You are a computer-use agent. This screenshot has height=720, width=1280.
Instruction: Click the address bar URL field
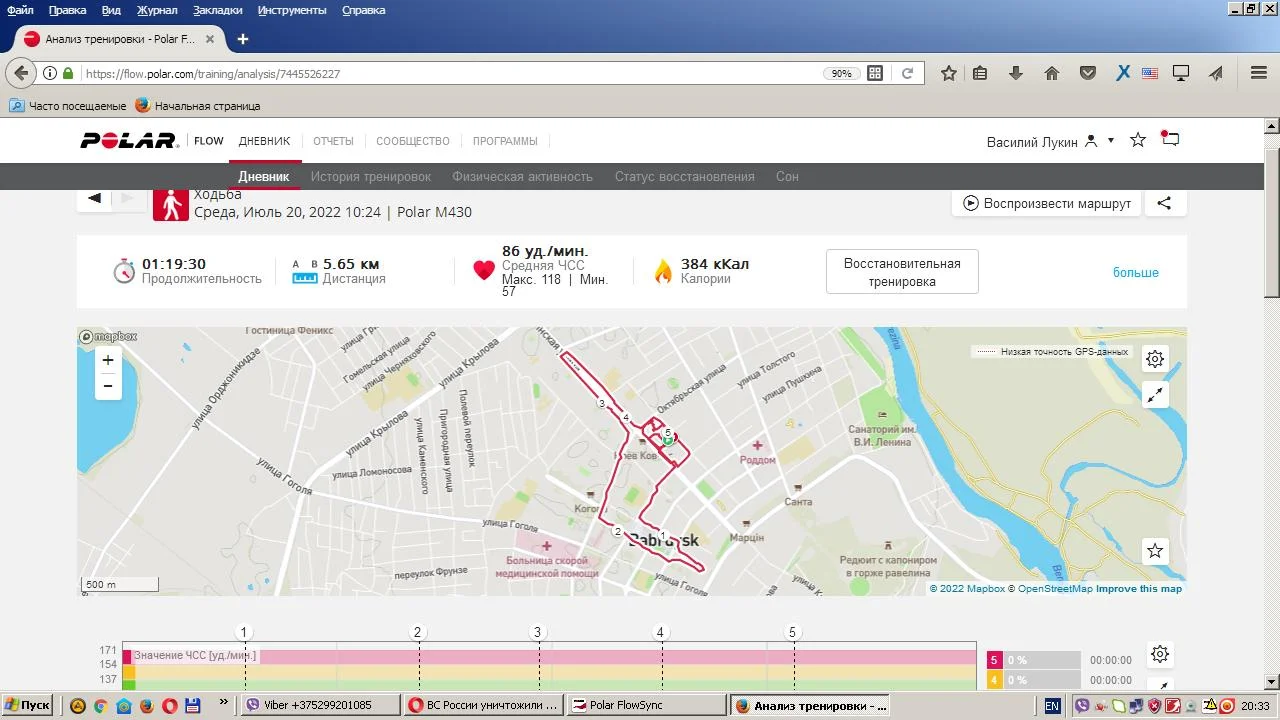pyautogui.click(x=450, y=74)
